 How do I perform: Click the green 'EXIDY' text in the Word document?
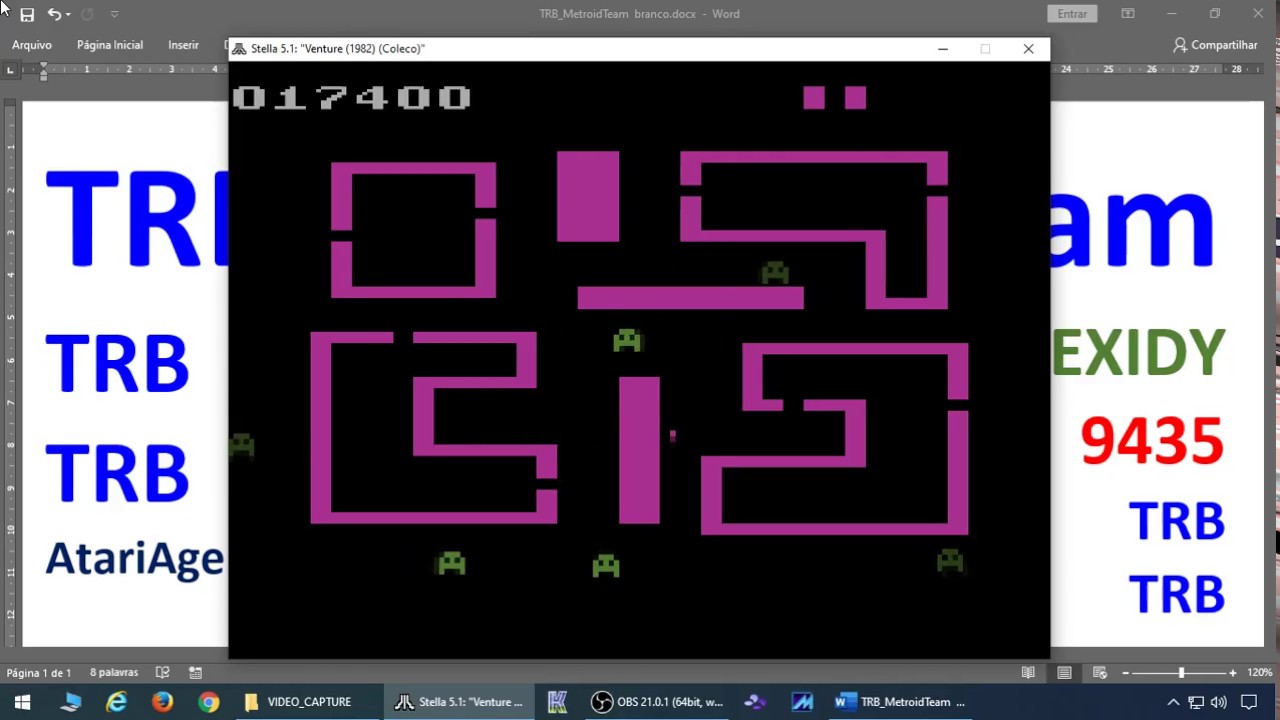click(1139, 351)
